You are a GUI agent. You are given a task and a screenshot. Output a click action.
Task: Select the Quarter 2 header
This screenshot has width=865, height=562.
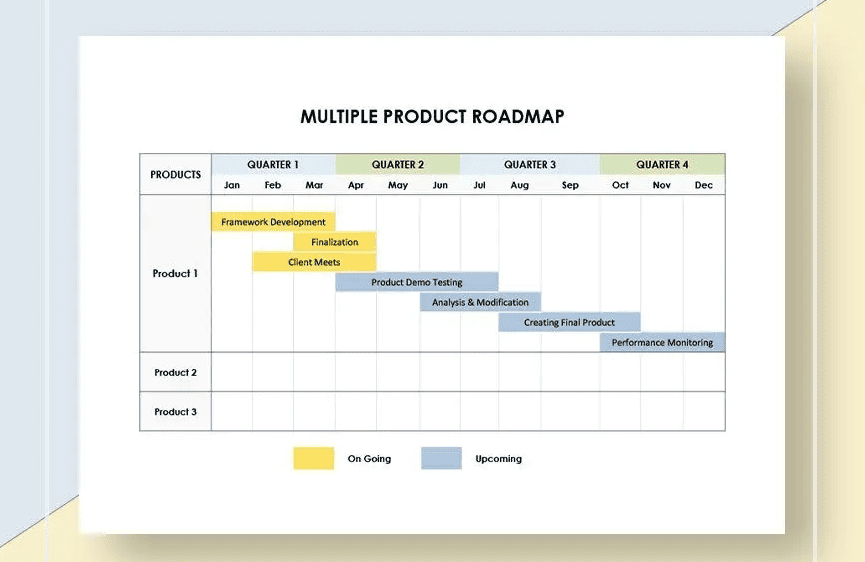click(398, 164)
